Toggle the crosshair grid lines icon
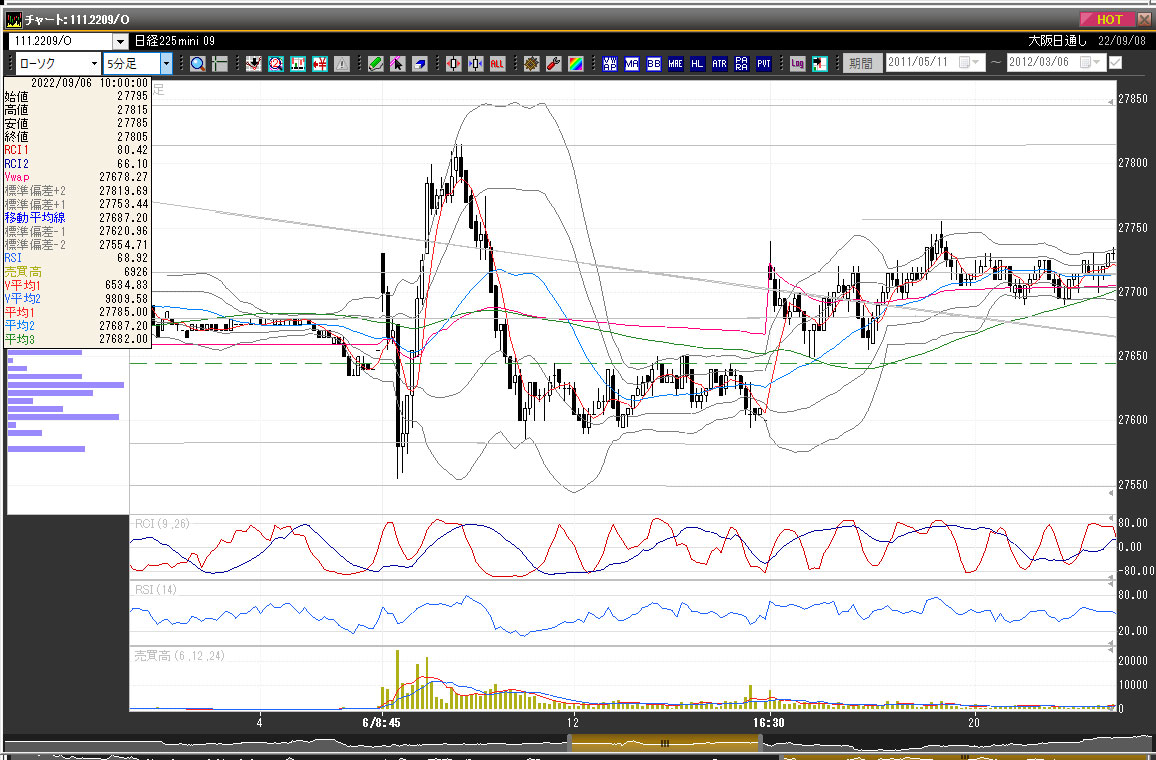Viewport: 1156px width, 760px height. click(220, 64)
